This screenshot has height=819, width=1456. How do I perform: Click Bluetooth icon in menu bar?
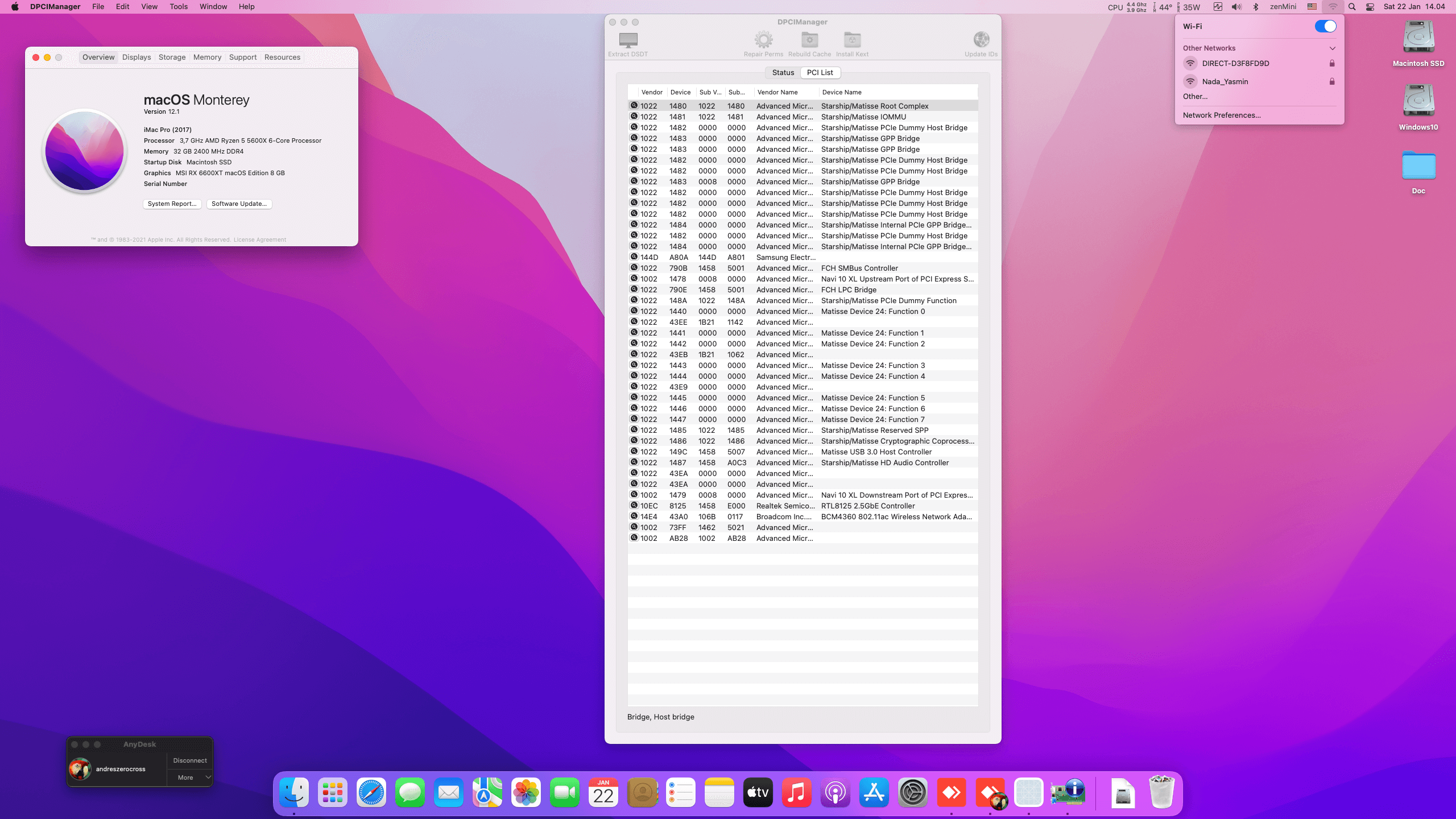pos(1256,7)
